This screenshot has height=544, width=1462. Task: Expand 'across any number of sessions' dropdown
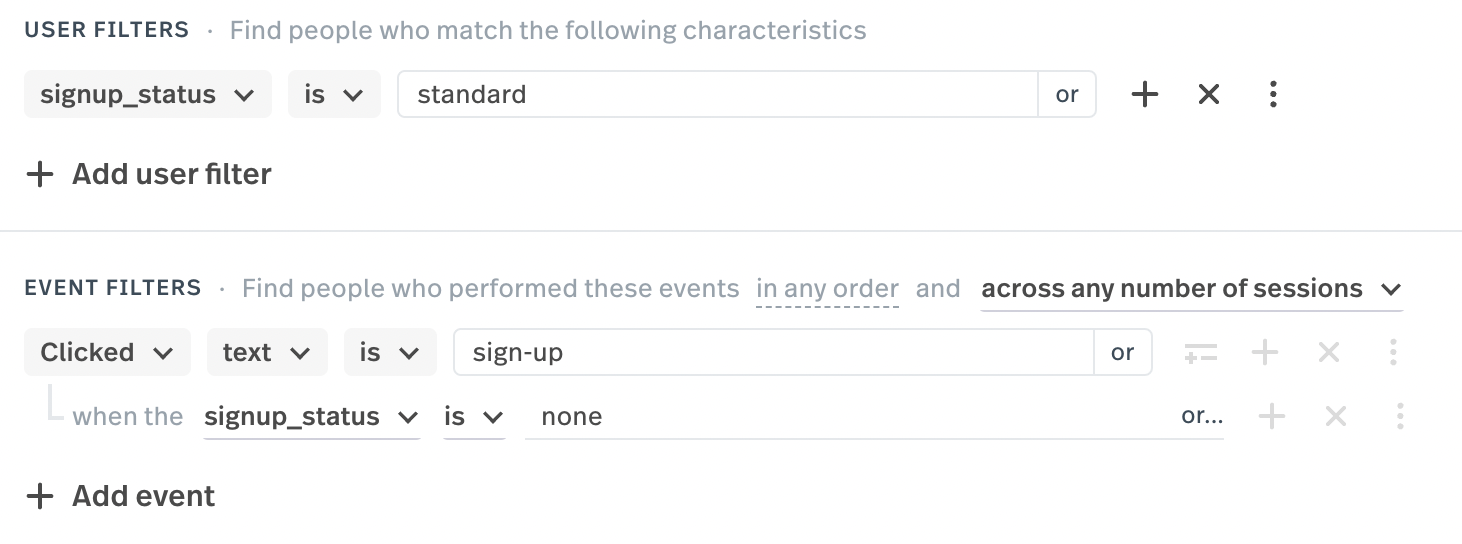click(x=1191, y=289)
